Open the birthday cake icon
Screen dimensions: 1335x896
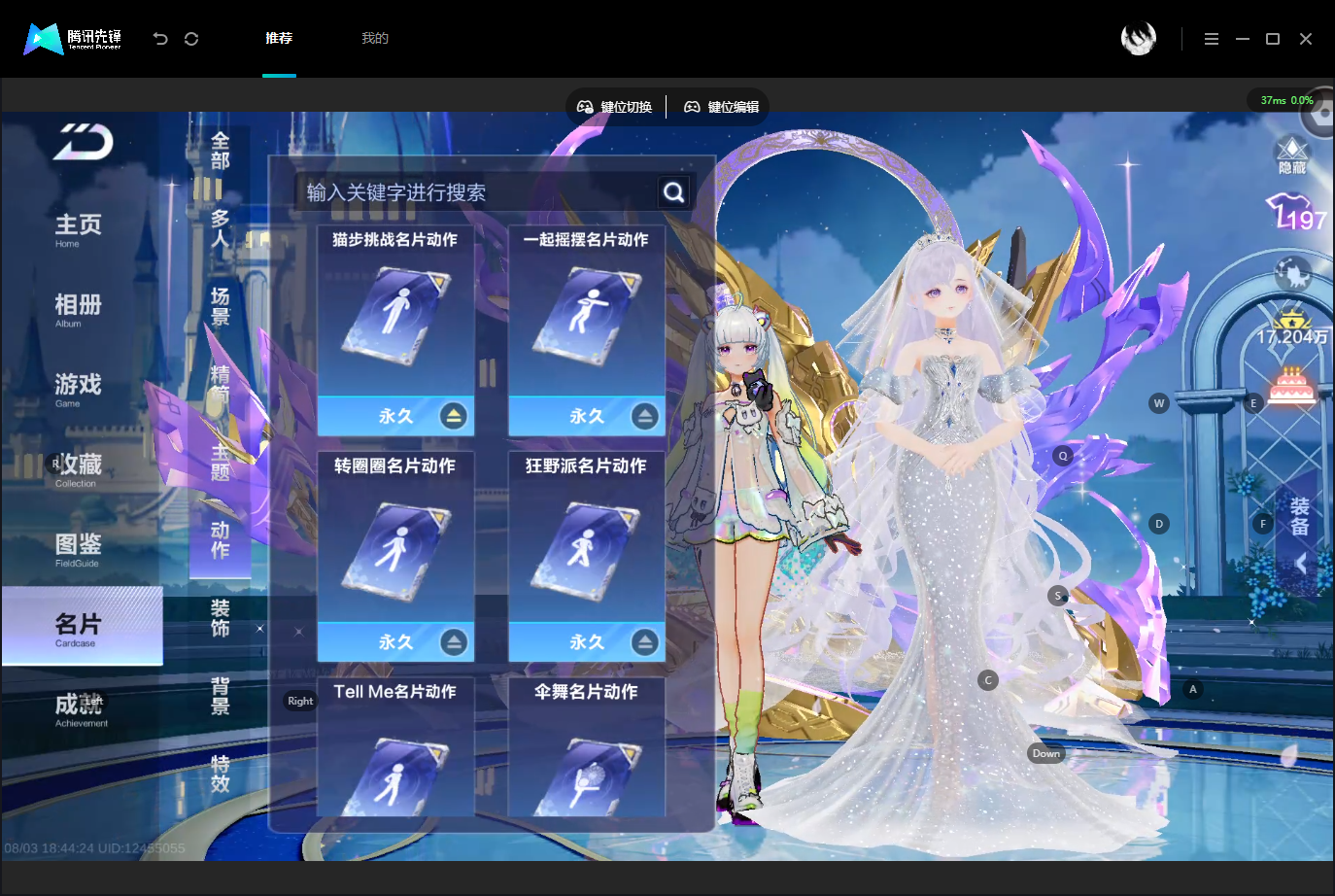click(x=1292, y=385)
